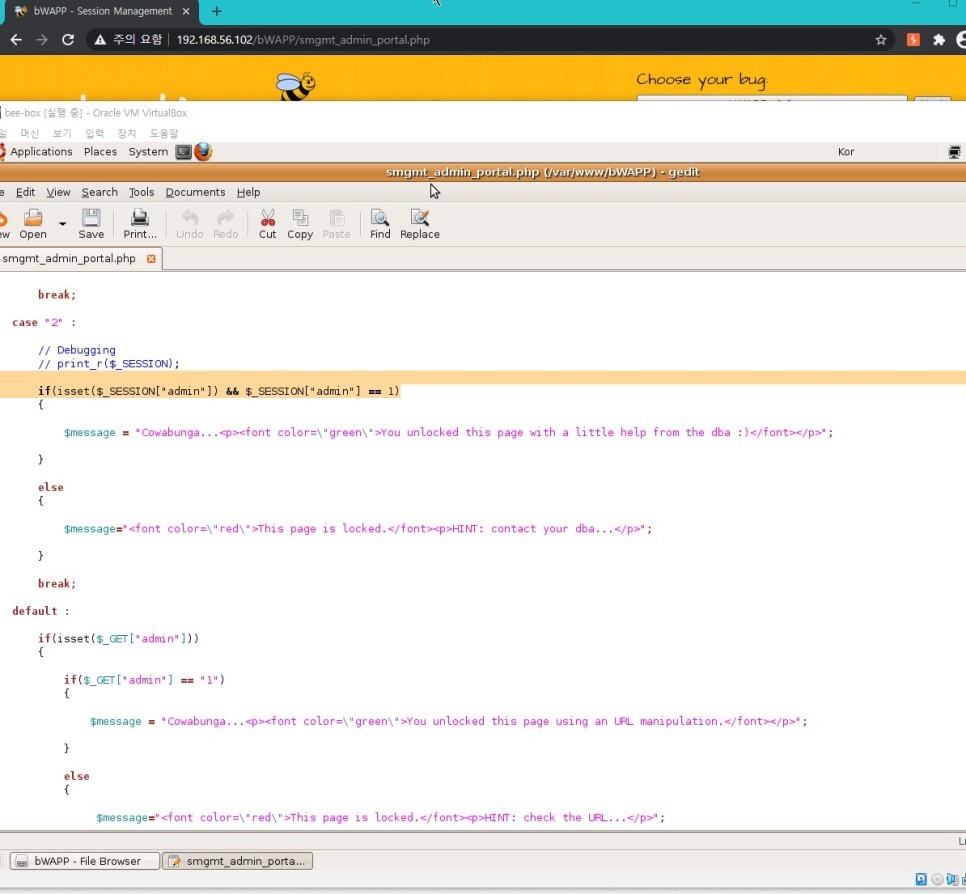Click the browser forward arrow
Viewport: 966px width, 894px height.
[x=42, y=40]
